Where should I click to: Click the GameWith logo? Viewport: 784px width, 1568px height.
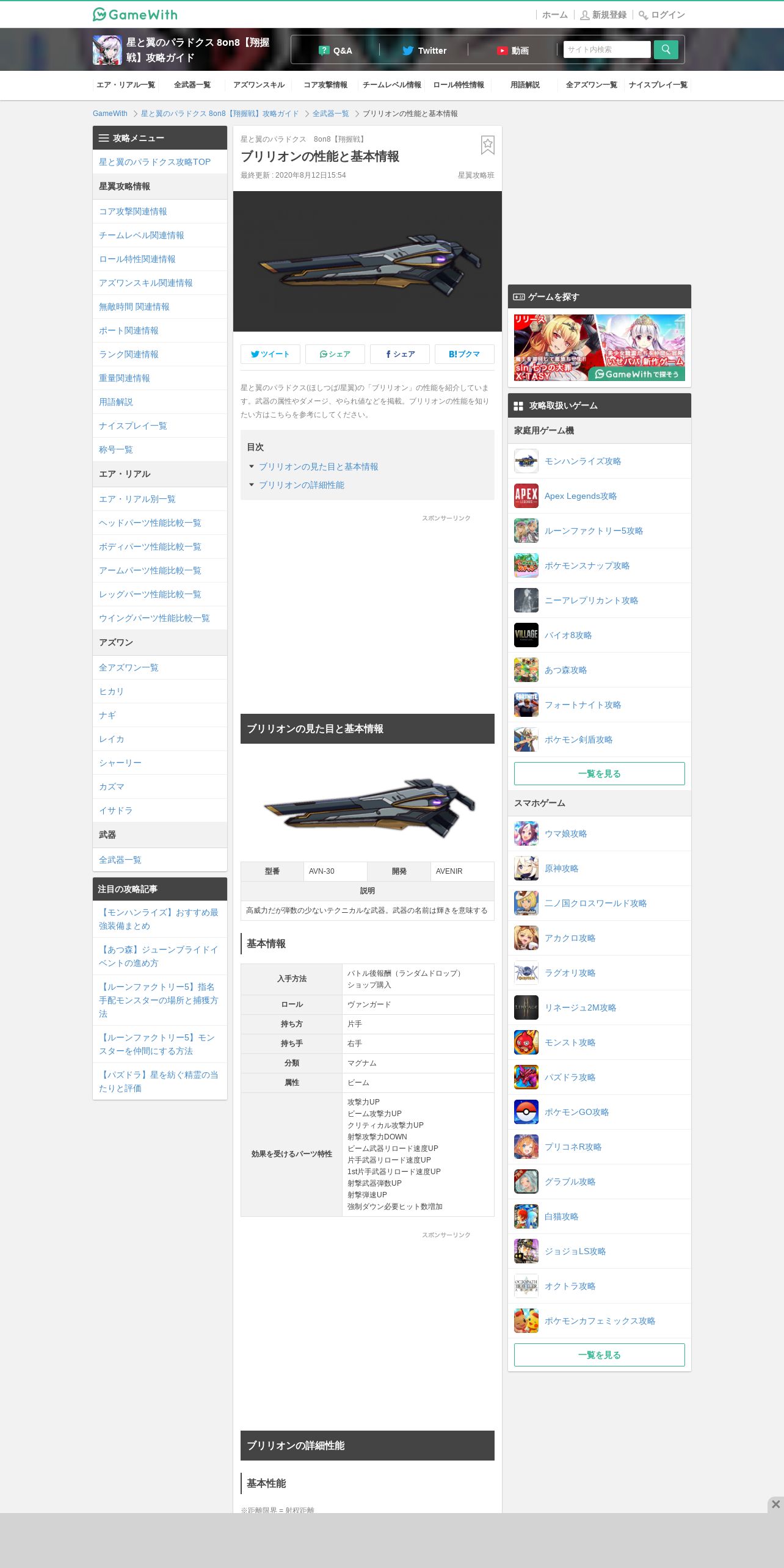(x=135, y=14)
